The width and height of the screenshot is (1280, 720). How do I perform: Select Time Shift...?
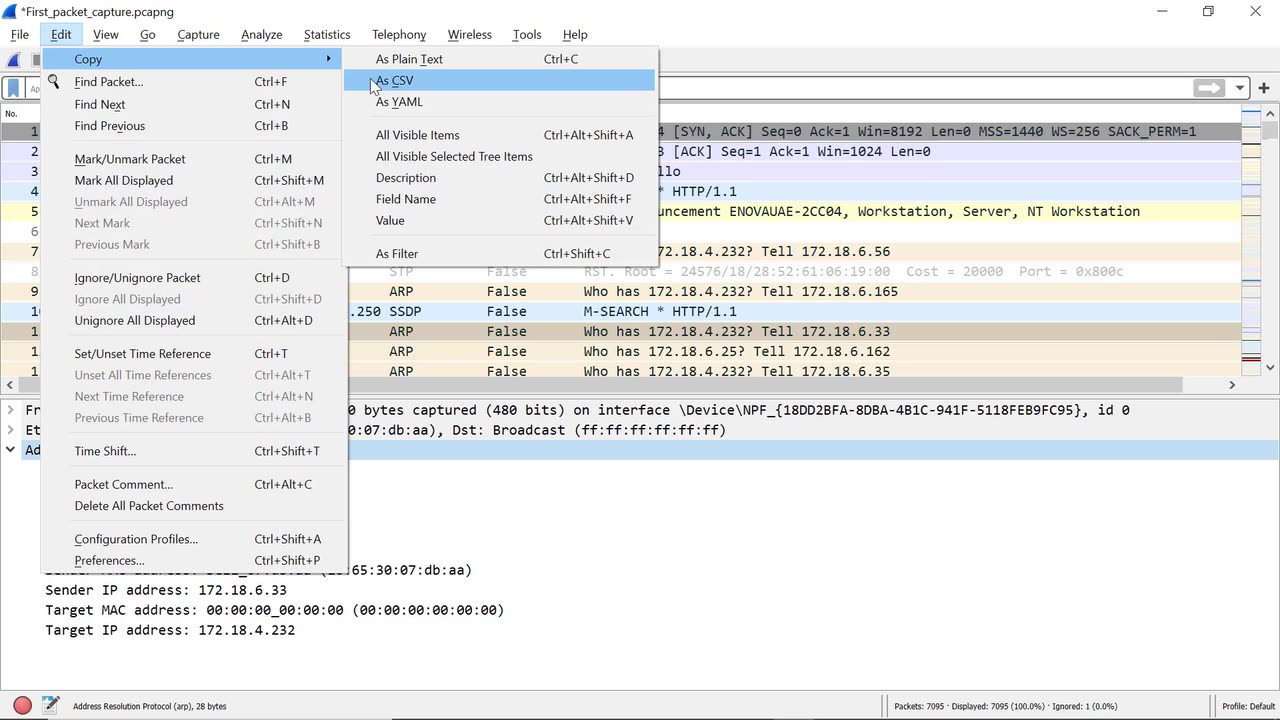click(x=194, y=451)
